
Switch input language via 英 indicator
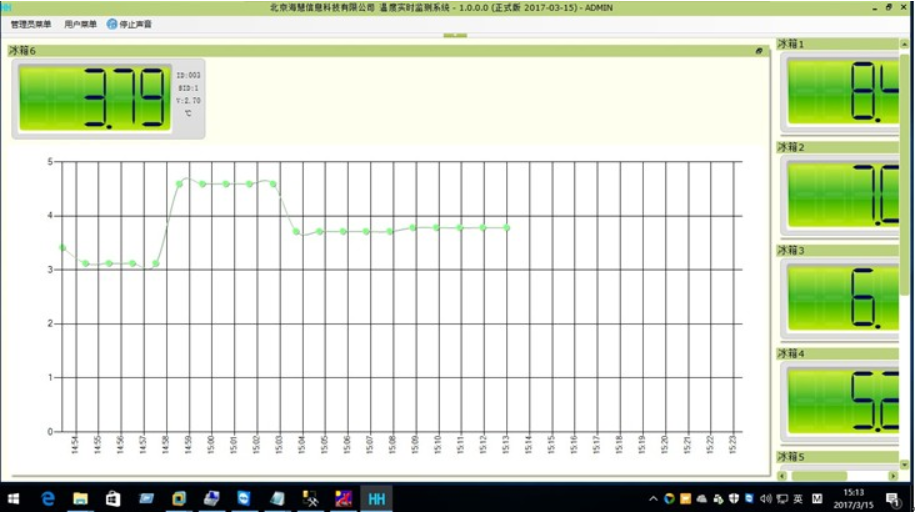tap(798, 499)
